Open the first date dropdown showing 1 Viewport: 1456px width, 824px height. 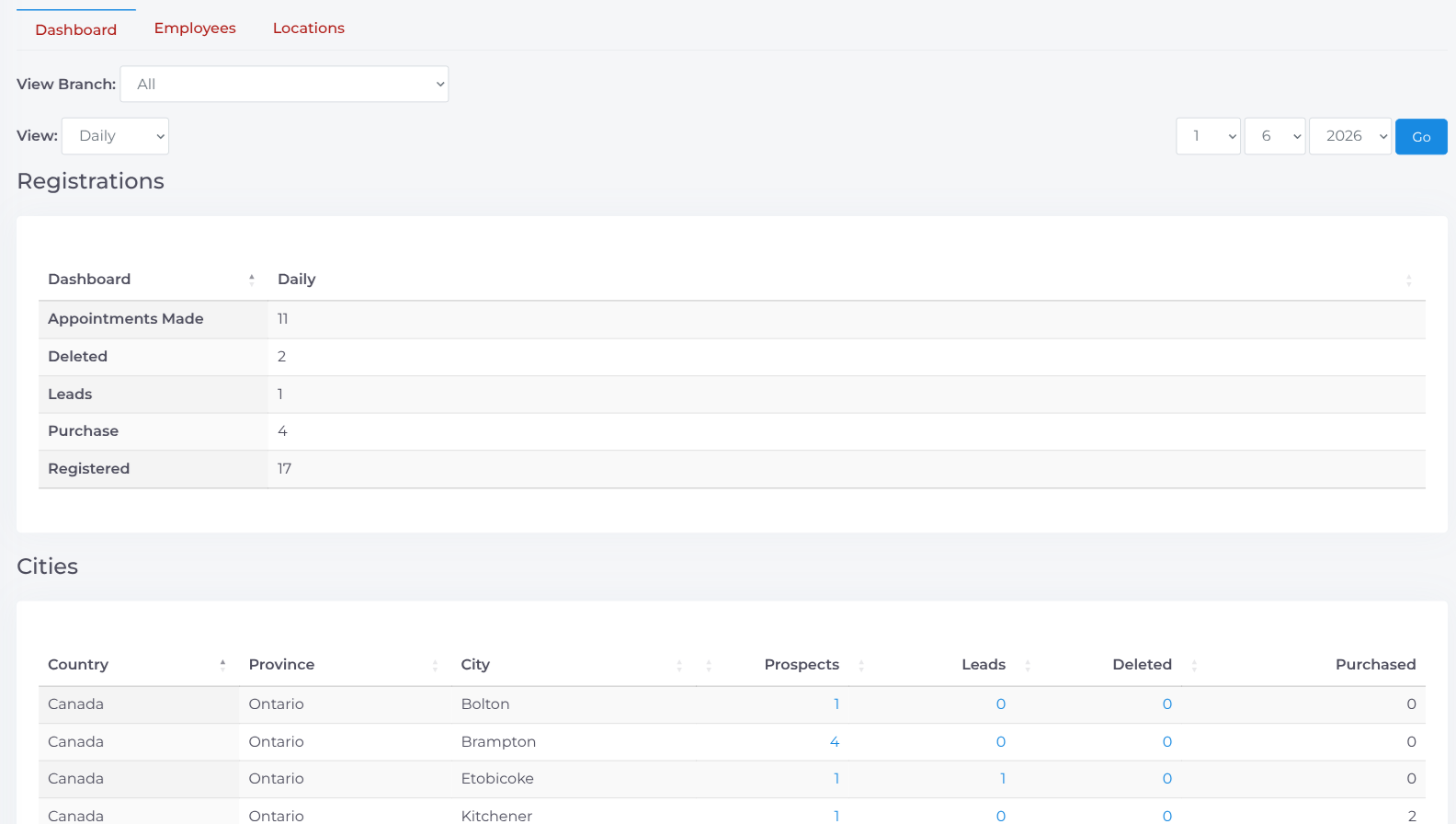coord(1209,136)
